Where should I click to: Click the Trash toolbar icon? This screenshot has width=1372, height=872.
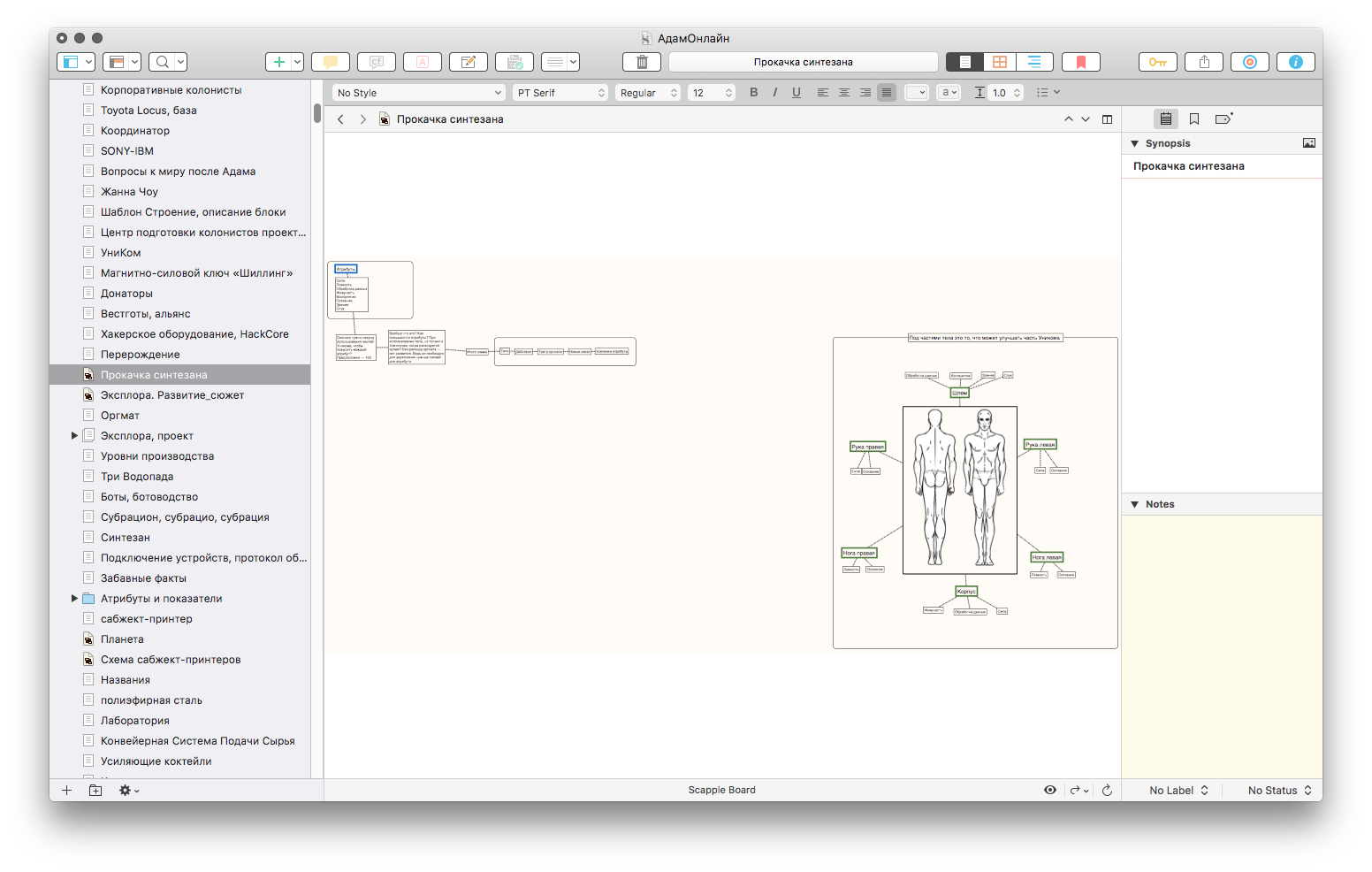click(x=642, y=62)
